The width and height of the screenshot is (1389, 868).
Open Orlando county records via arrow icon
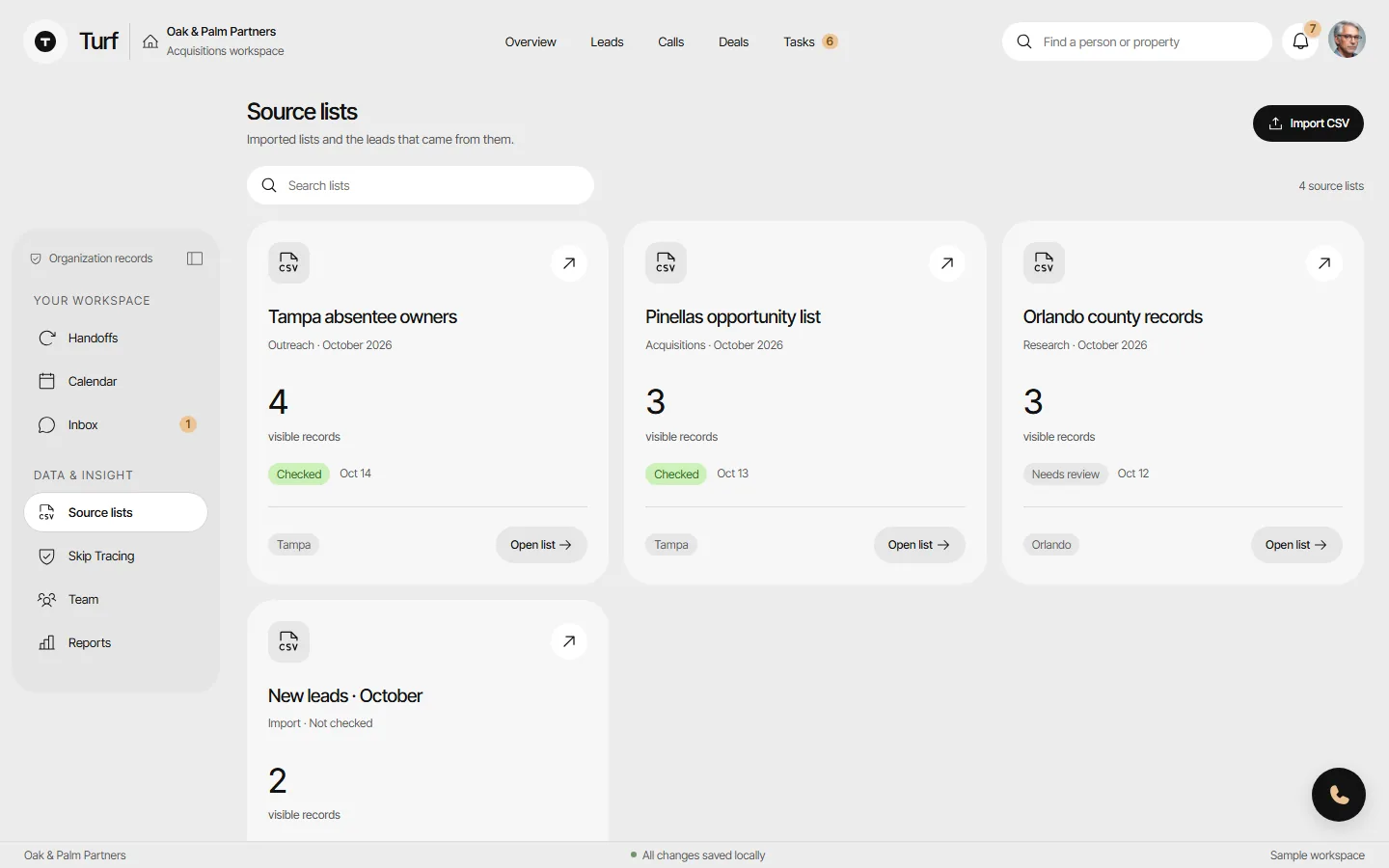click(1324, 263)
